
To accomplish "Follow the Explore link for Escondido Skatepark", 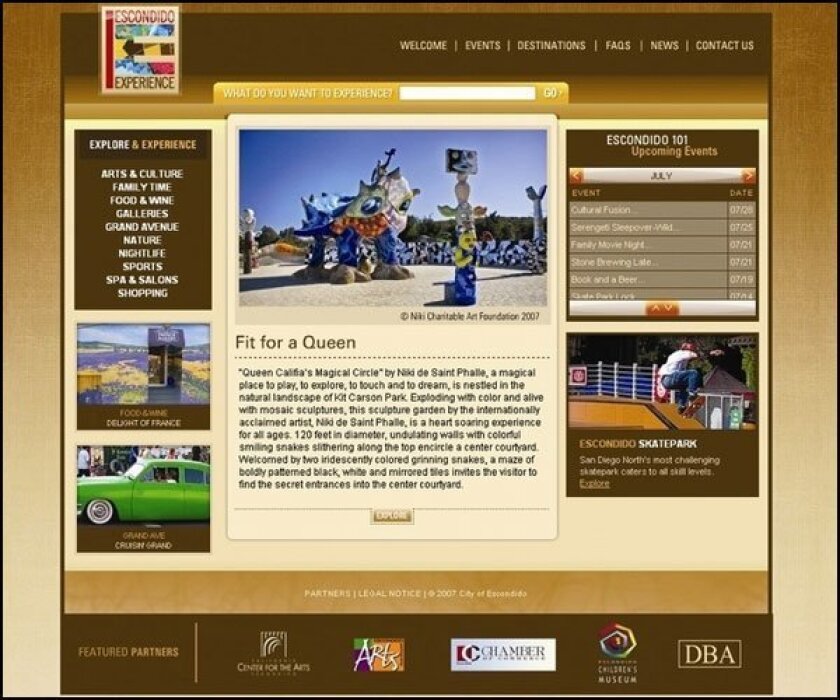I will pos(594,484).
